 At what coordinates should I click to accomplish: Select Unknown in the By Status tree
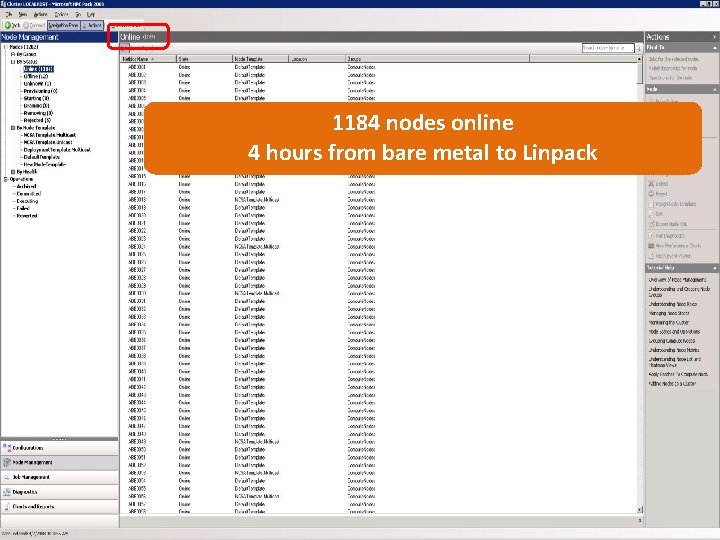tap(37, 84)
